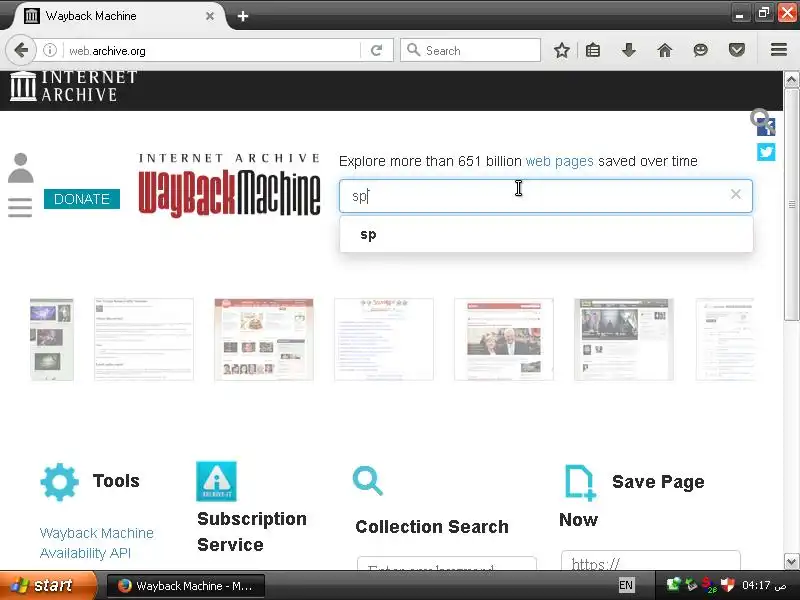
Task: Click the browser back arrow button
Action: tap(20, 51)
